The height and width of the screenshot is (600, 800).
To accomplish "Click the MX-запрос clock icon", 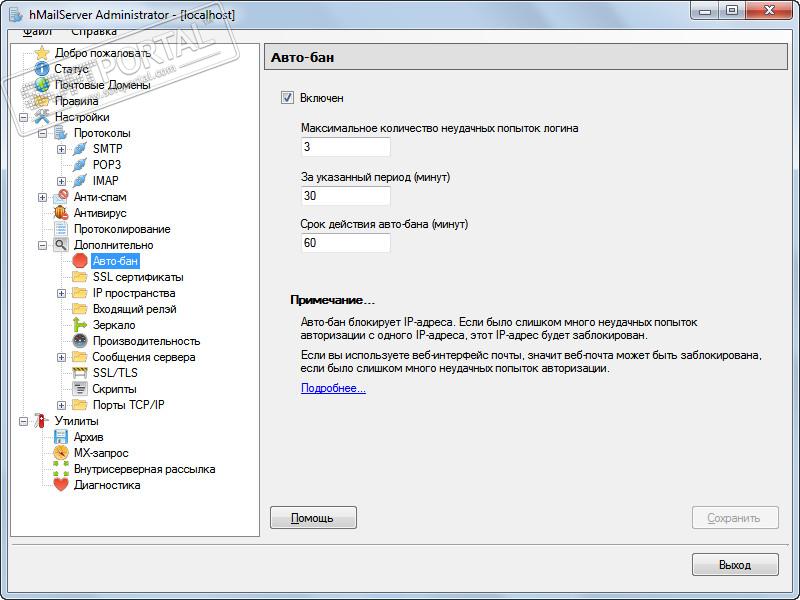I will (61, 453).
